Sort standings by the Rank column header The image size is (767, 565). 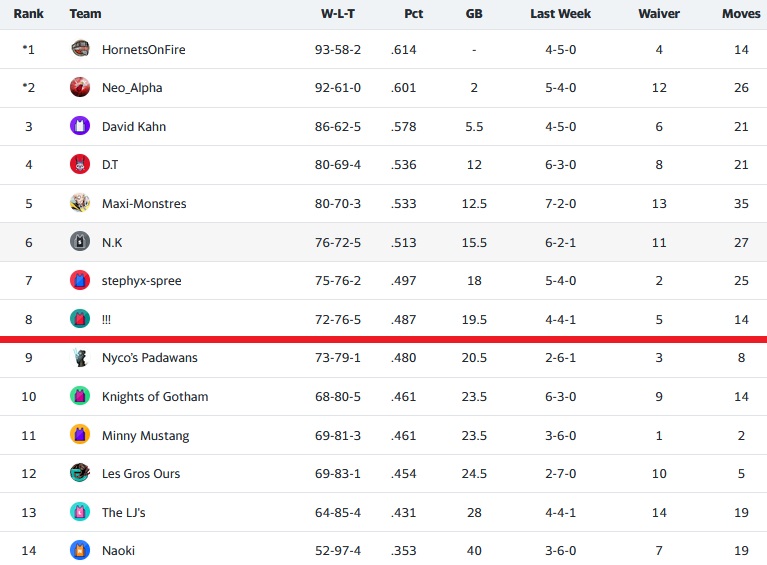click(28, 14)
